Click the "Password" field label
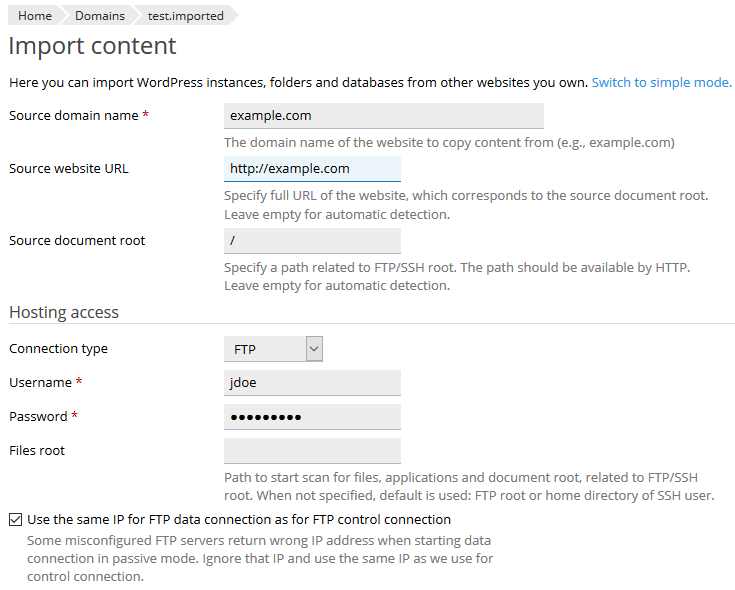Viewport: 735px width, 590px height. [39, 417]
